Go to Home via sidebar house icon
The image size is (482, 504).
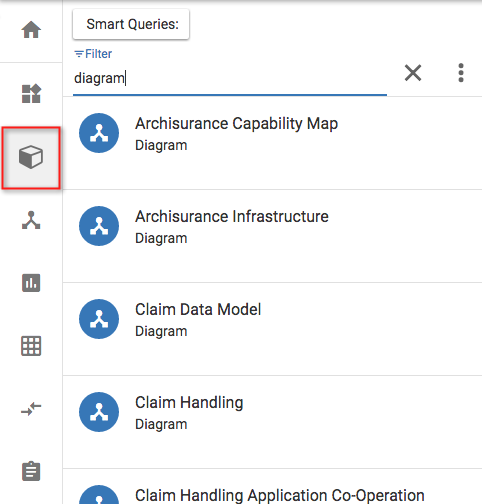[x=31, y=30]
